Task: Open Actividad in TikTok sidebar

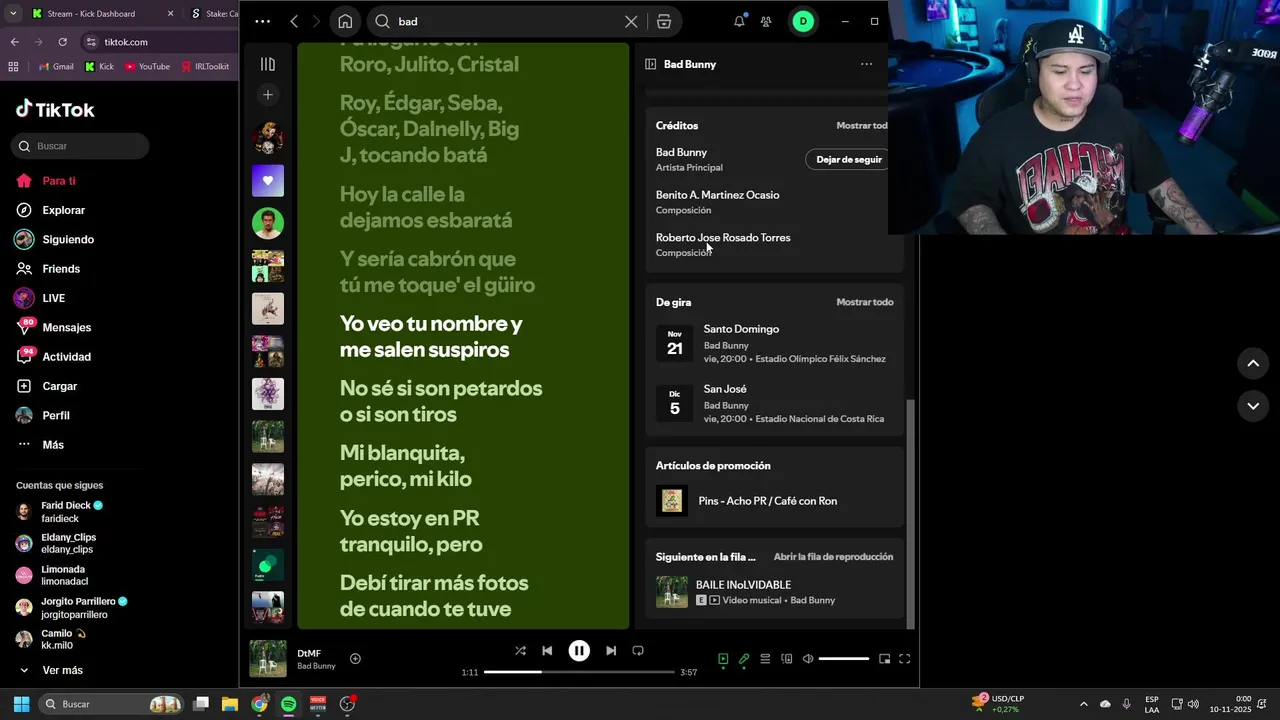Action: (66, 357)
